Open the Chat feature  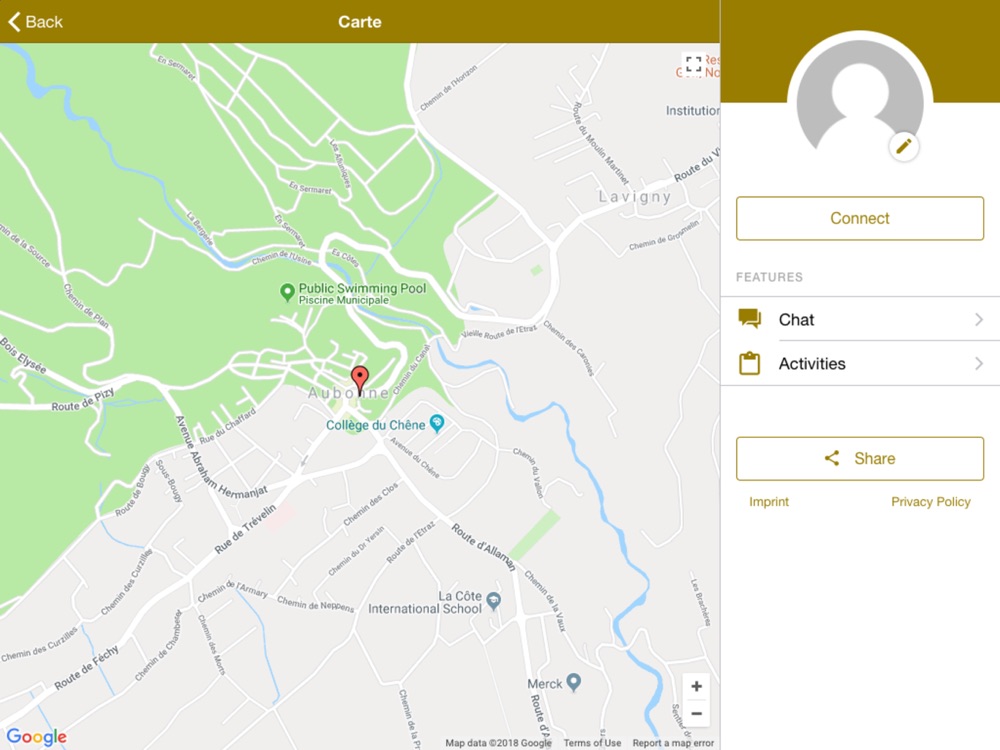click(x=860, y=319)
